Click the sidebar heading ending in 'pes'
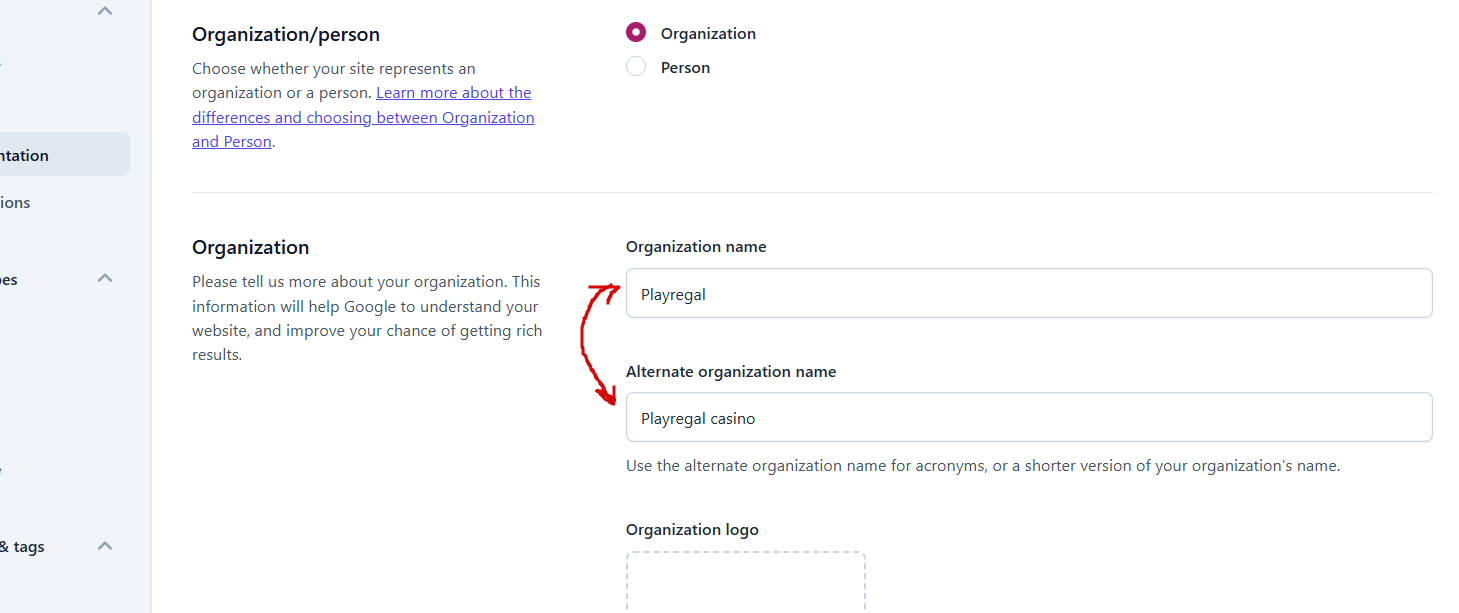 coord(10,280)
